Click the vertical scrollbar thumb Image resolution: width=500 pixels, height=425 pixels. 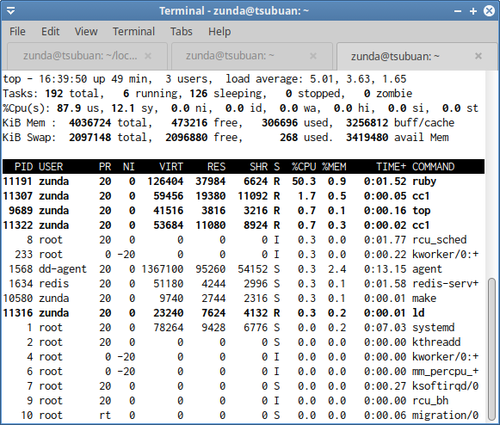(x=492, y=349)
